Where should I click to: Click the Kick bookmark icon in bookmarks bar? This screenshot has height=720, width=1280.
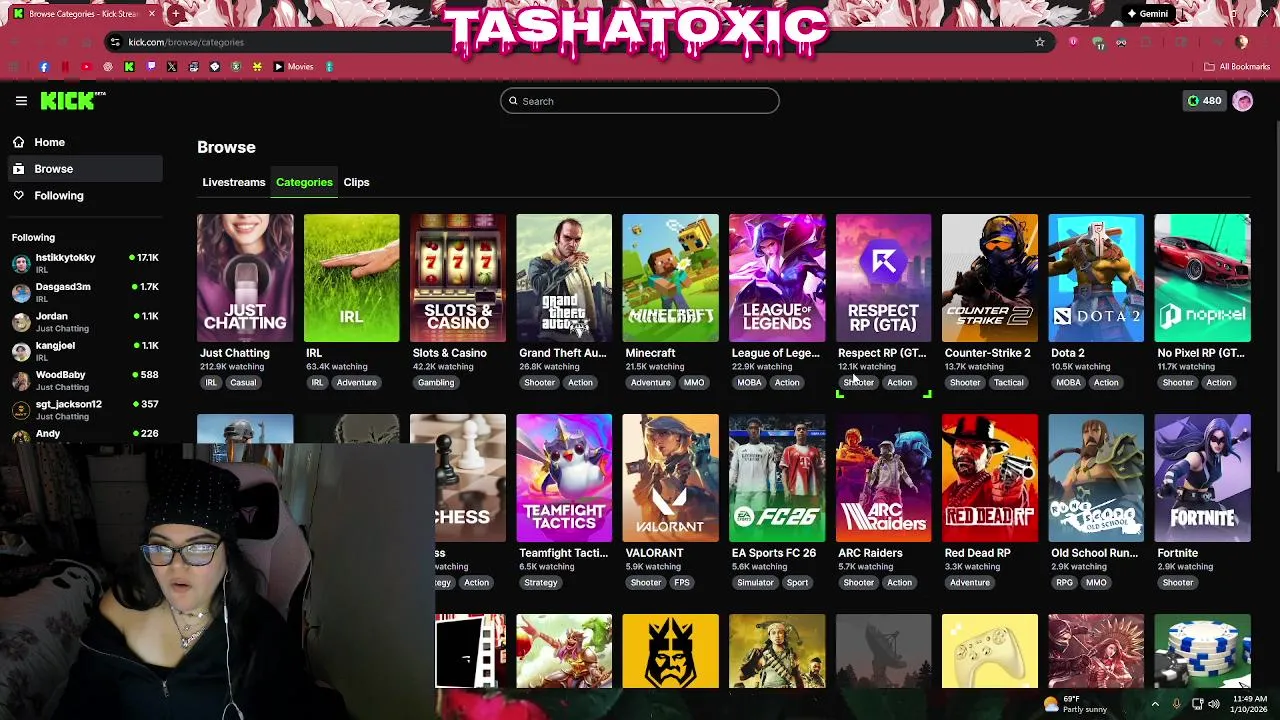[129, 67]
